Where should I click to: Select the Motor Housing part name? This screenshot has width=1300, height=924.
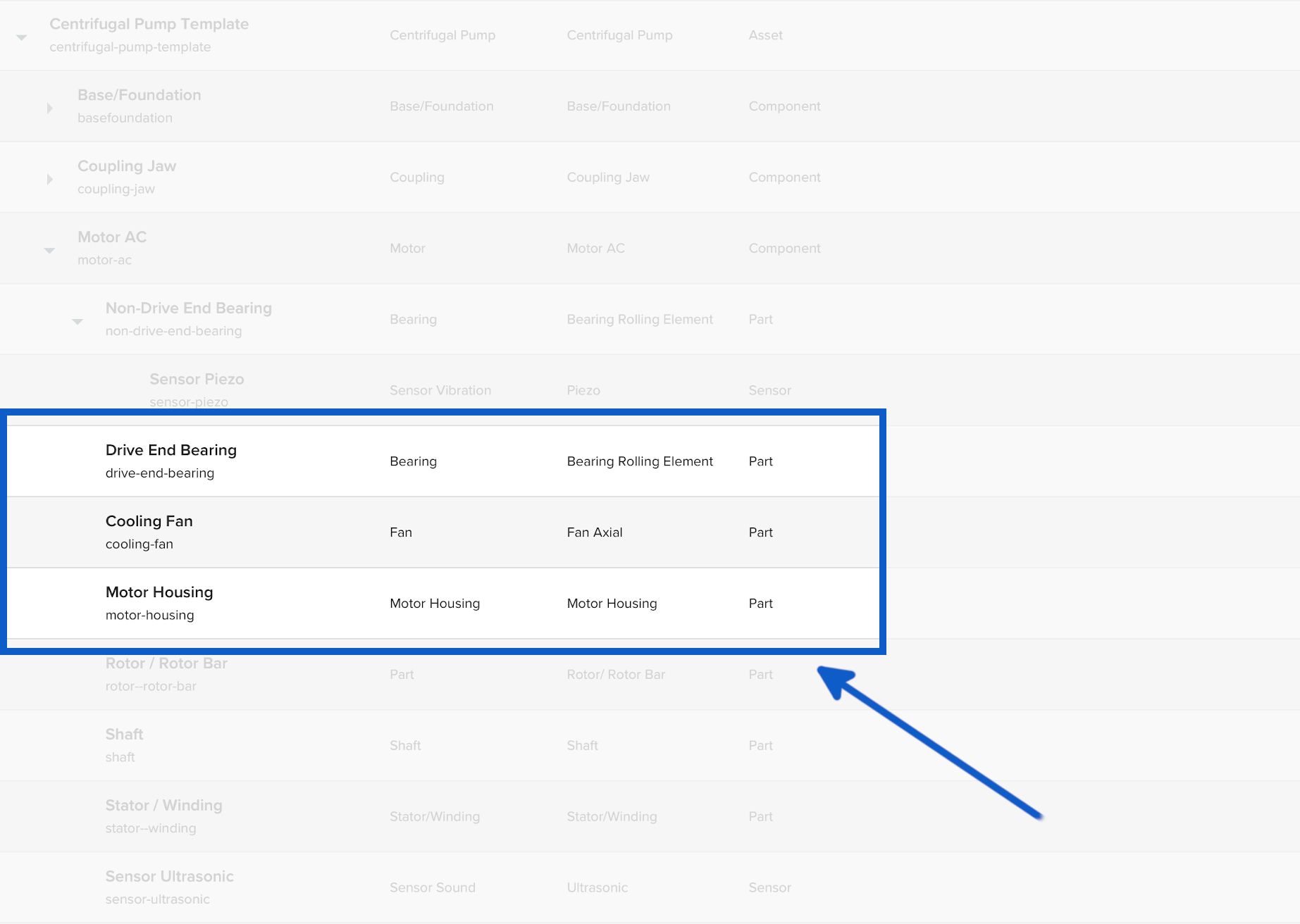click(159, 592)
